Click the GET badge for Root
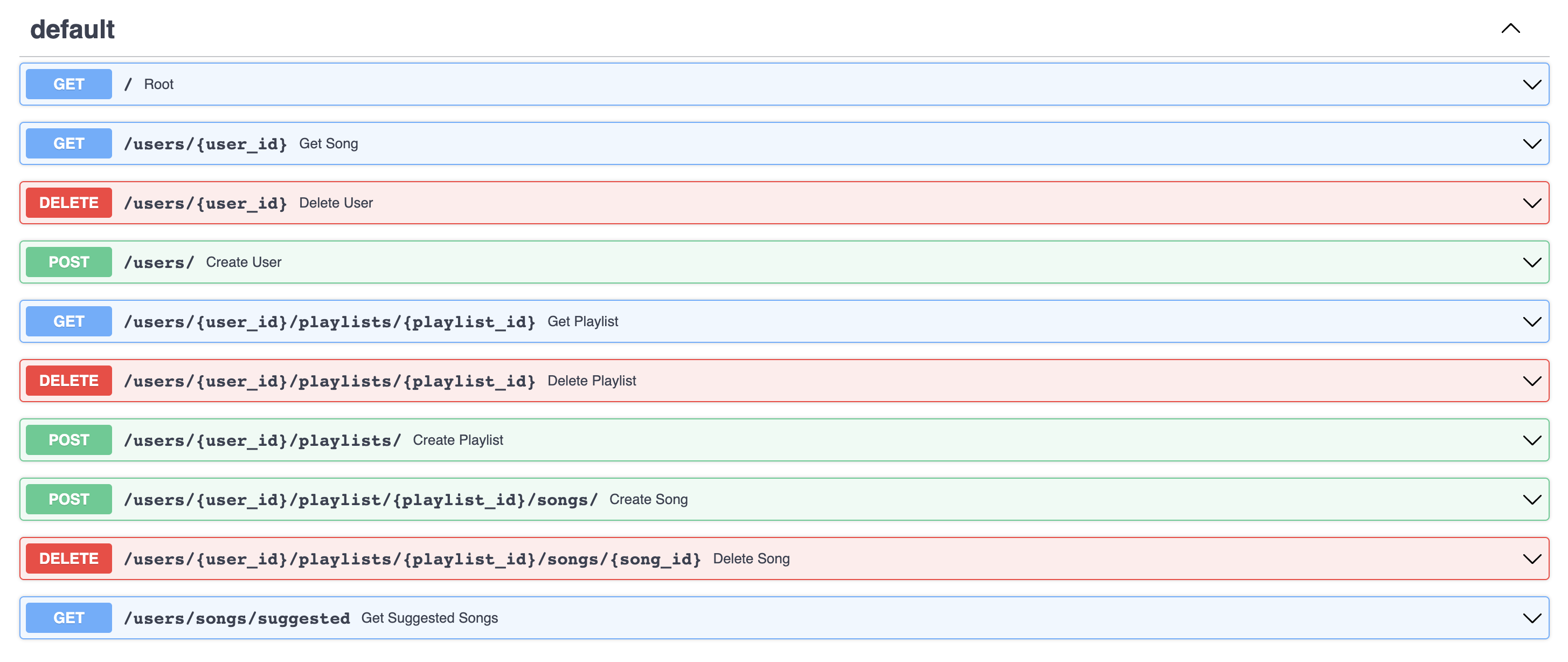1568x662 pixels. click(69, 85)
